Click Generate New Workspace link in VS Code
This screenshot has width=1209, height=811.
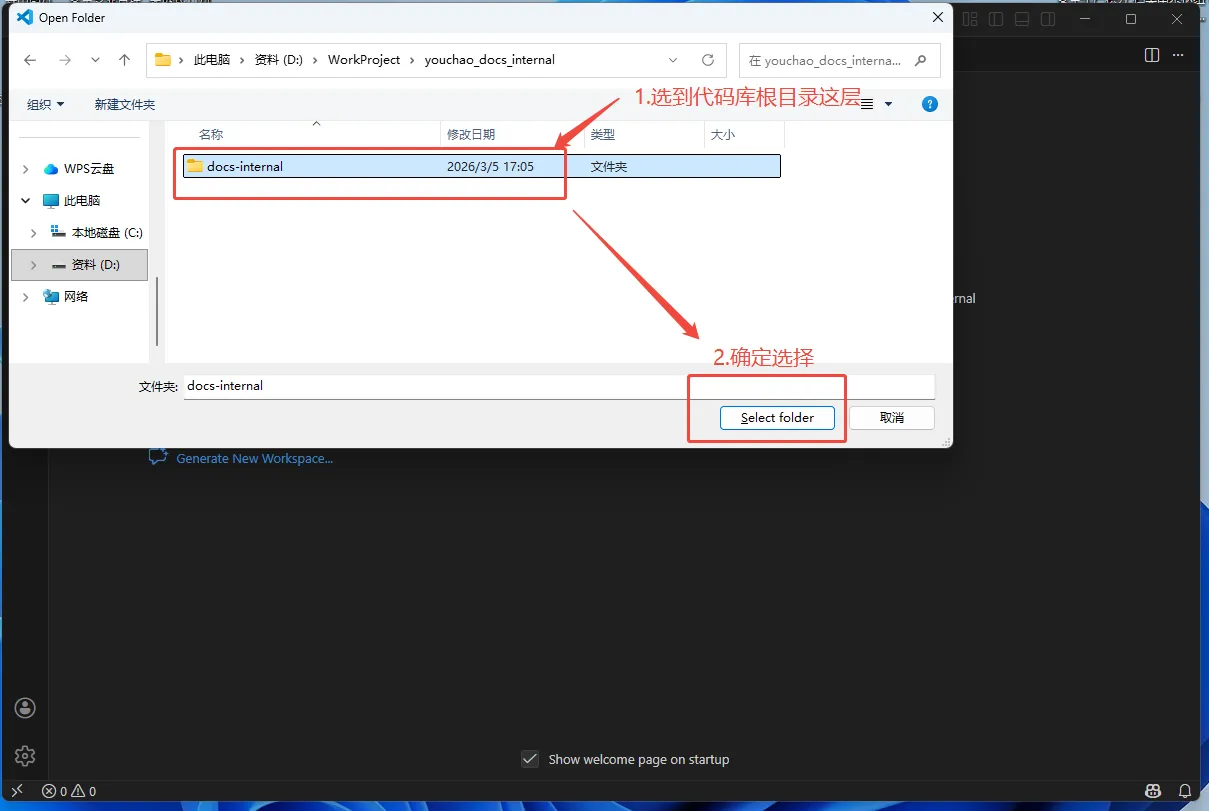click(x=254, y=458)
